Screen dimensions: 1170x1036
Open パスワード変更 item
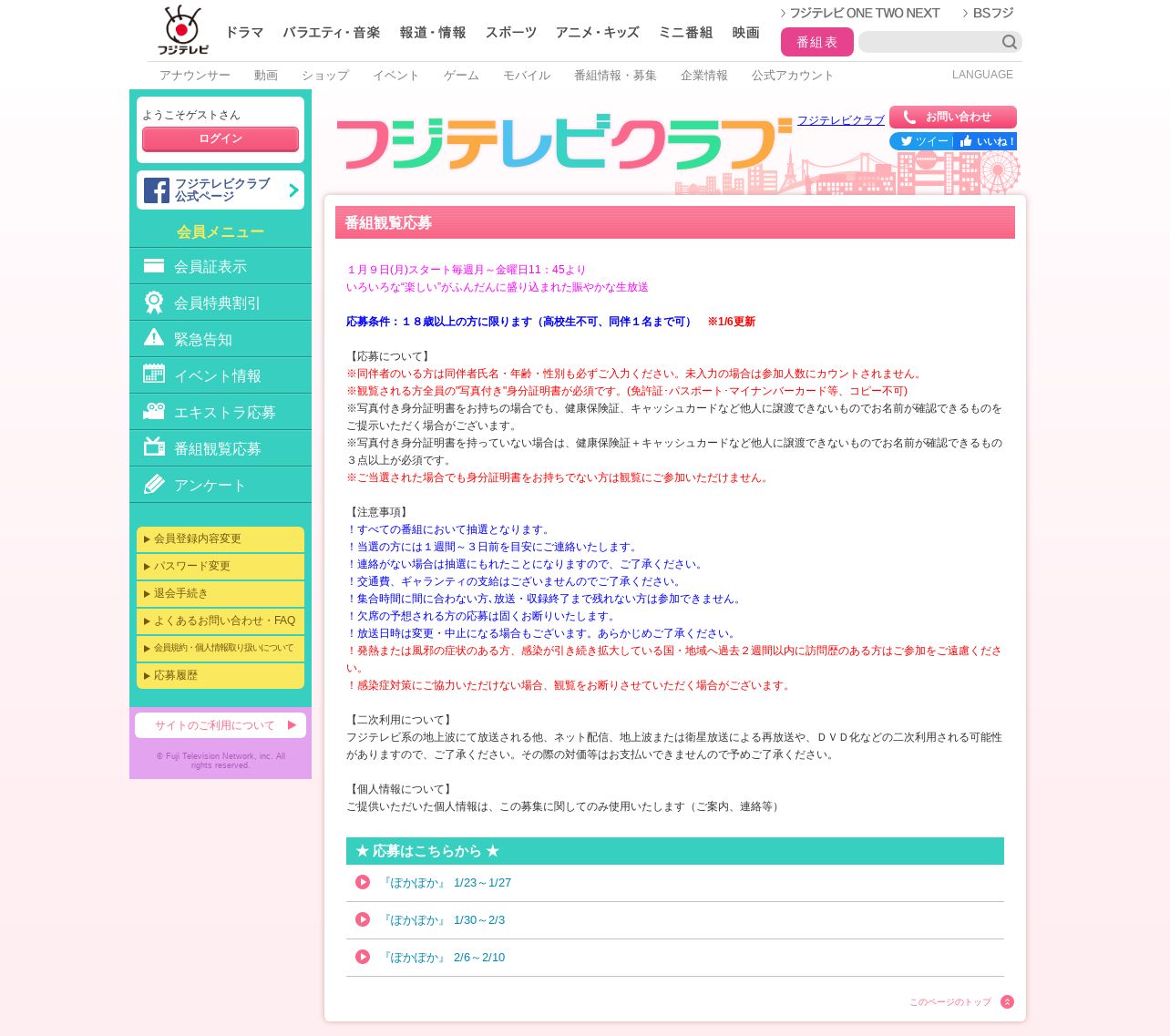(x=221, y=567)
